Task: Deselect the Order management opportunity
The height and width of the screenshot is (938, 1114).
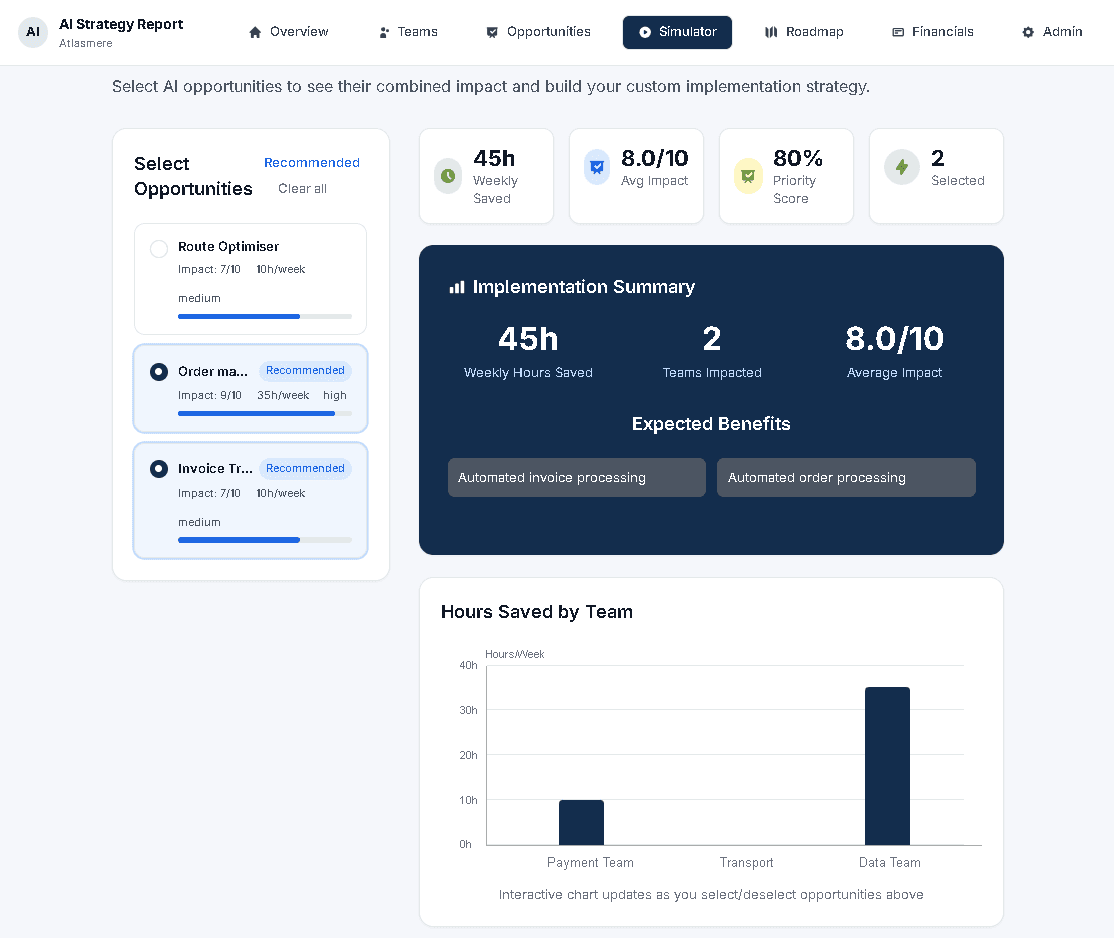Action: click(158, 371)
